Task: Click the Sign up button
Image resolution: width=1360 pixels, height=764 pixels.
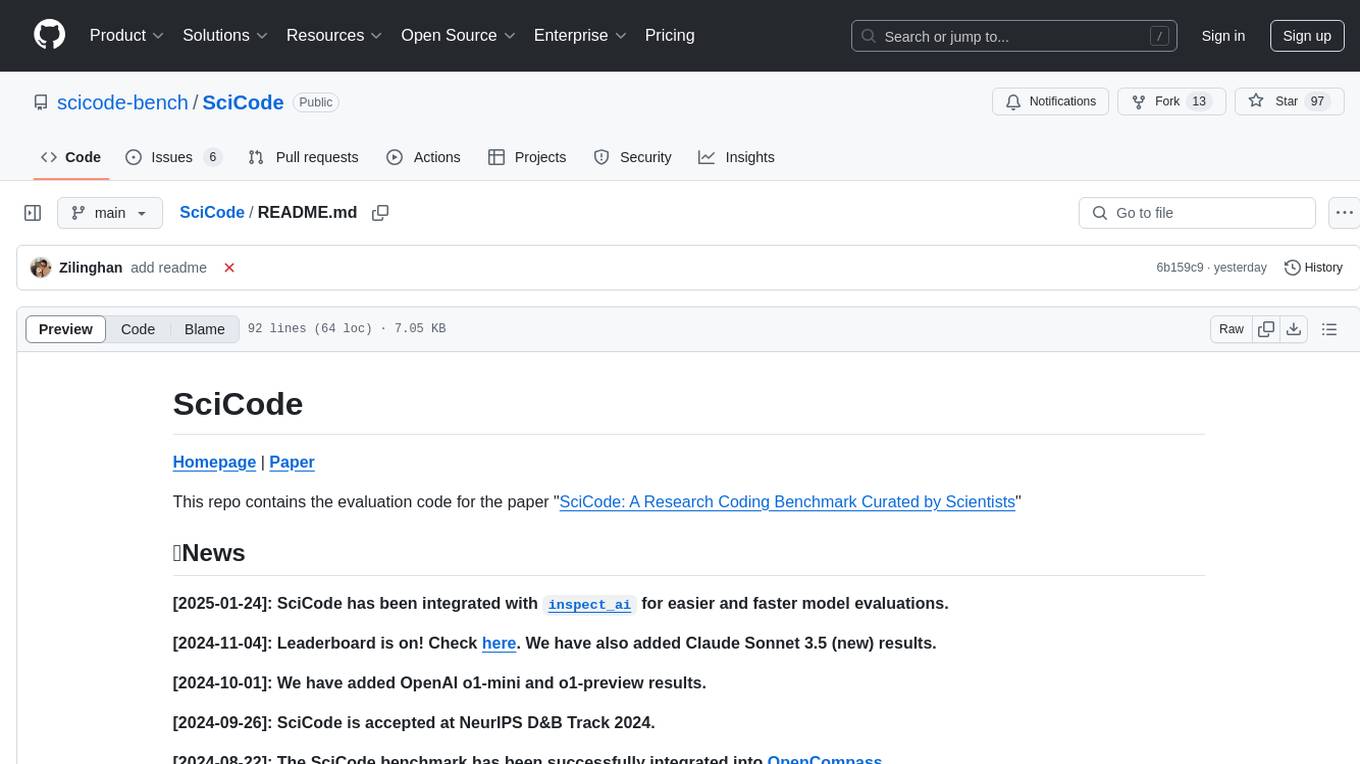Action: pyautogui.click(x=1307, y=36)
